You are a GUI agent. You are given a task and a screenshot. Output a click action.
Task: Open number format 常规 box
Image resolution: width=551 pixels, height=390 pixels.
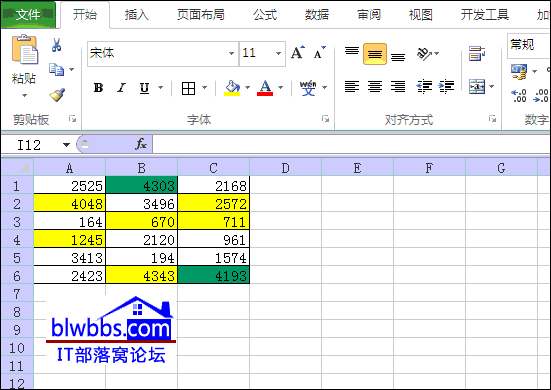529,45
